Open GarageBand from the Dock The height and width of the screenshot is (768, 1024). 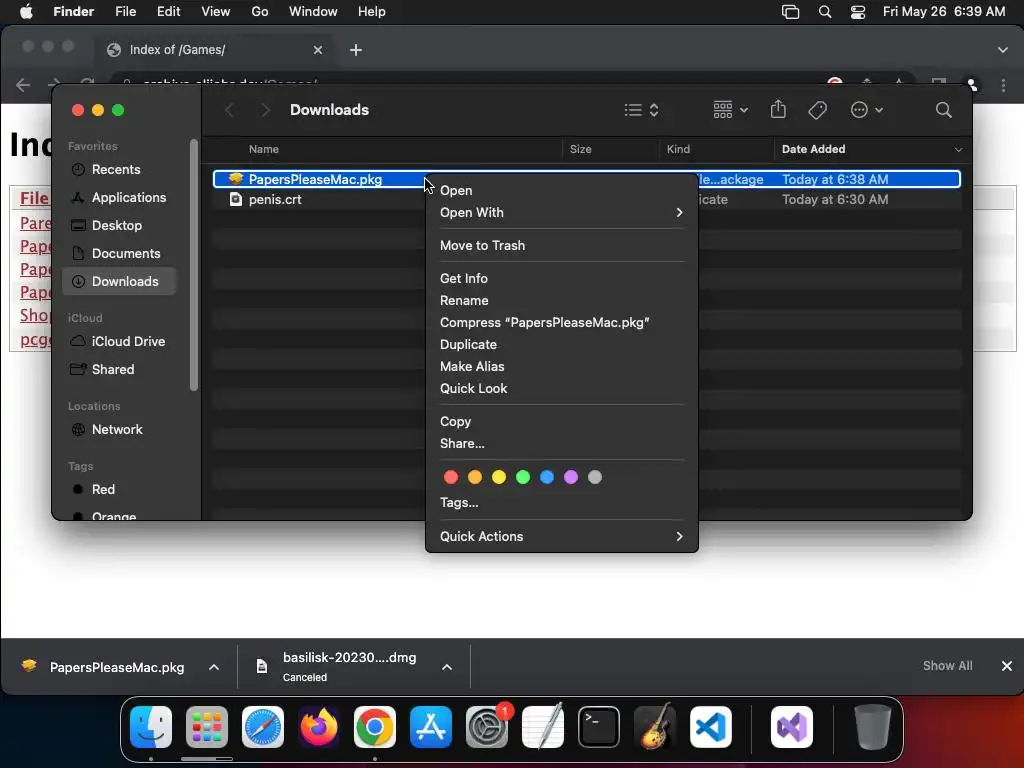point(655,727)
